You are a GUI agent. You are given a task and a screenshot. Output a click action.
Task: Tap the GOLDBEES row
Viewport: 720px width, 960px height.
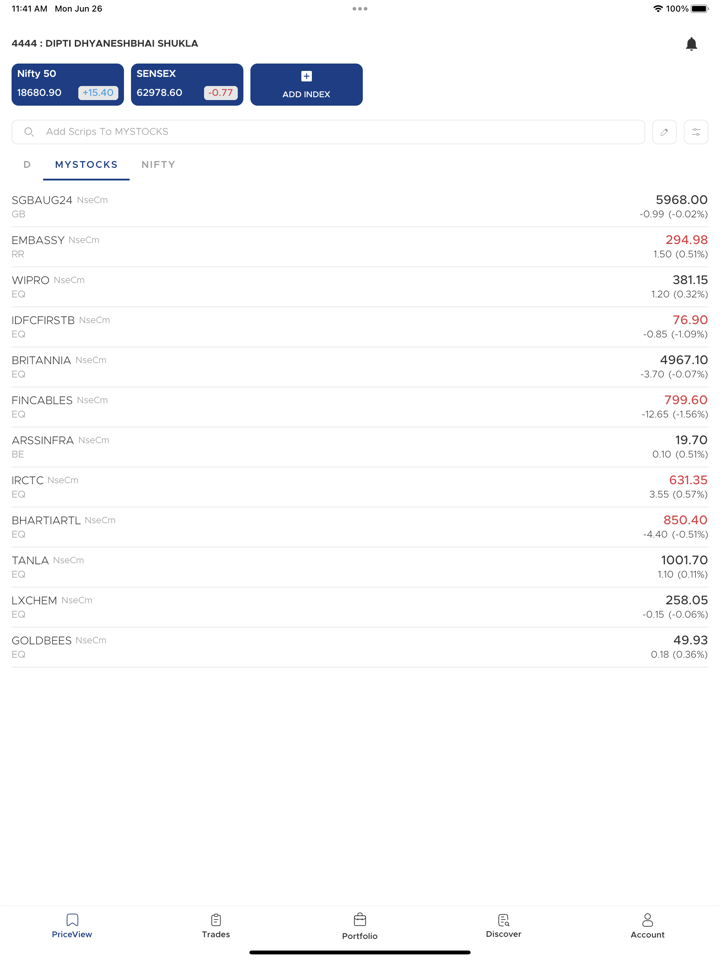360,647
